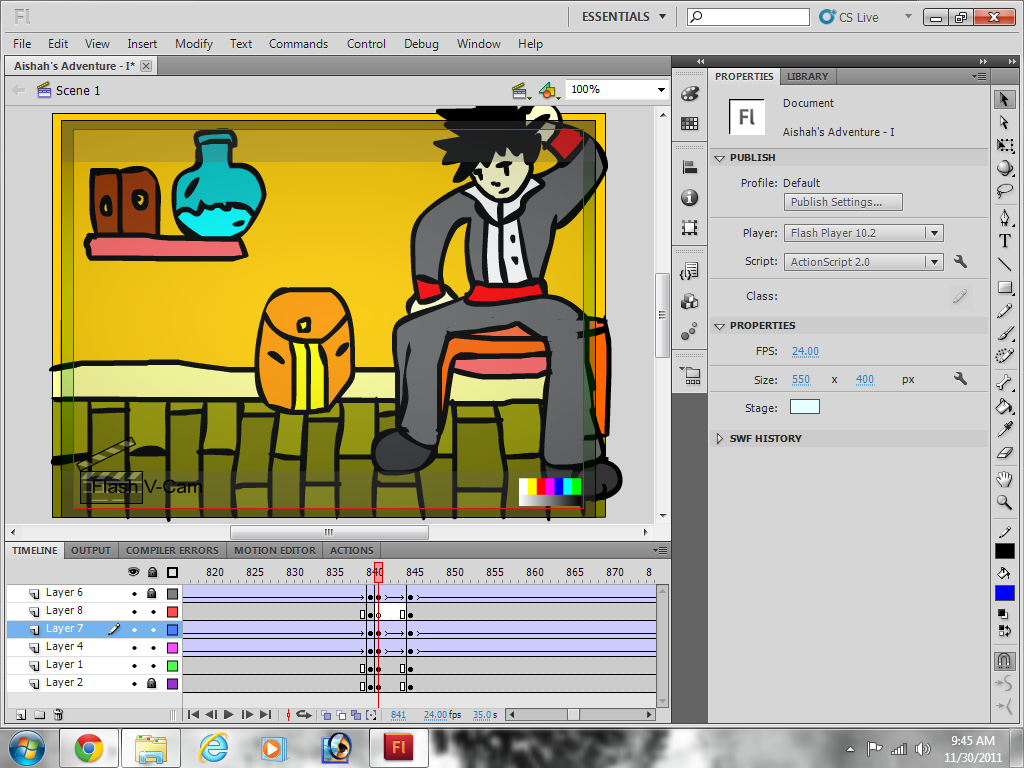Go to the first frame
This screenshot has height=768, width=1024.
[x=193, y=714]
